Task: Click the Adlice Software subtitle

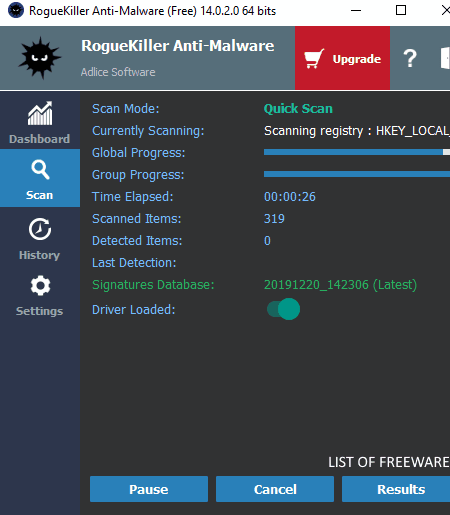Action: pos(118,72)
